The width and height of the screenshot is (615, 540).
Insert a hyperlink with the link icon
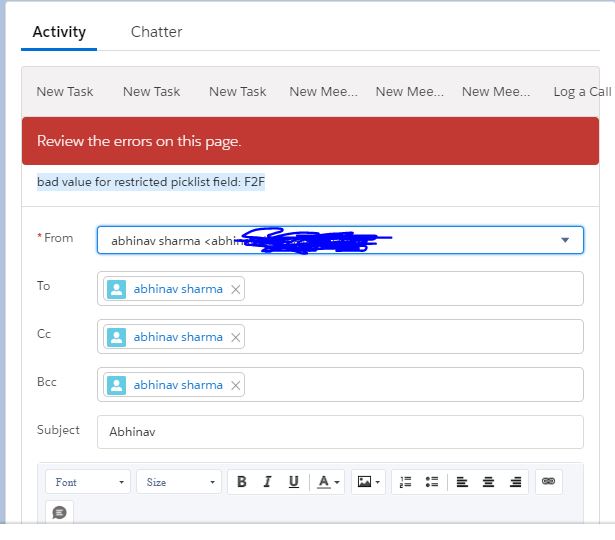click(x=548, y=482)
